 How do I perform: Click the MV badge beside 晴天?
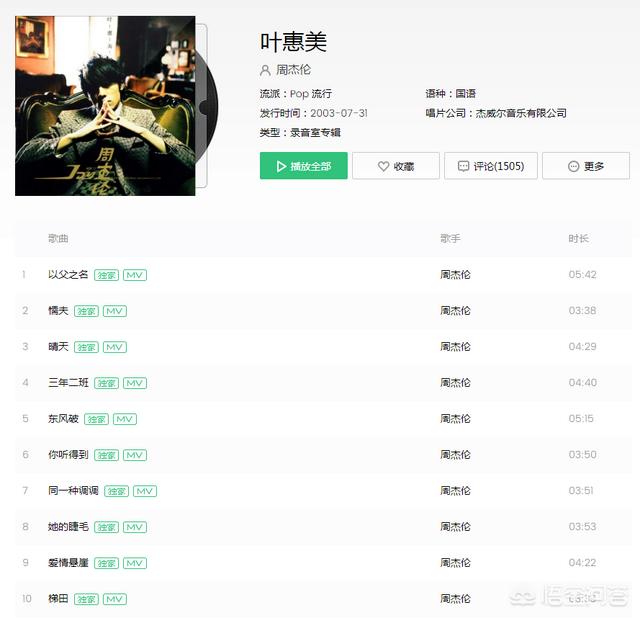115,347
